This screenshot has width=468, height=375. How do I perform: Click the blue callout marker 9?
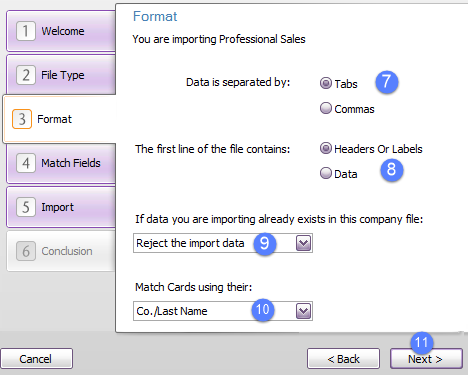(x=265, y=244)
